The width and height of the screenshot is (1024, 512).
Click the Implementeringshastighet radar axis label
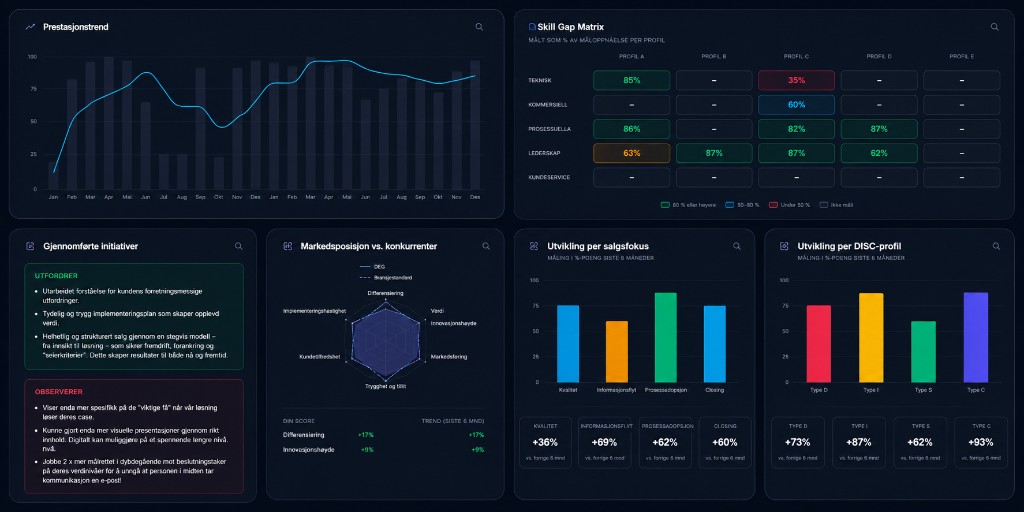coord(314,311)
